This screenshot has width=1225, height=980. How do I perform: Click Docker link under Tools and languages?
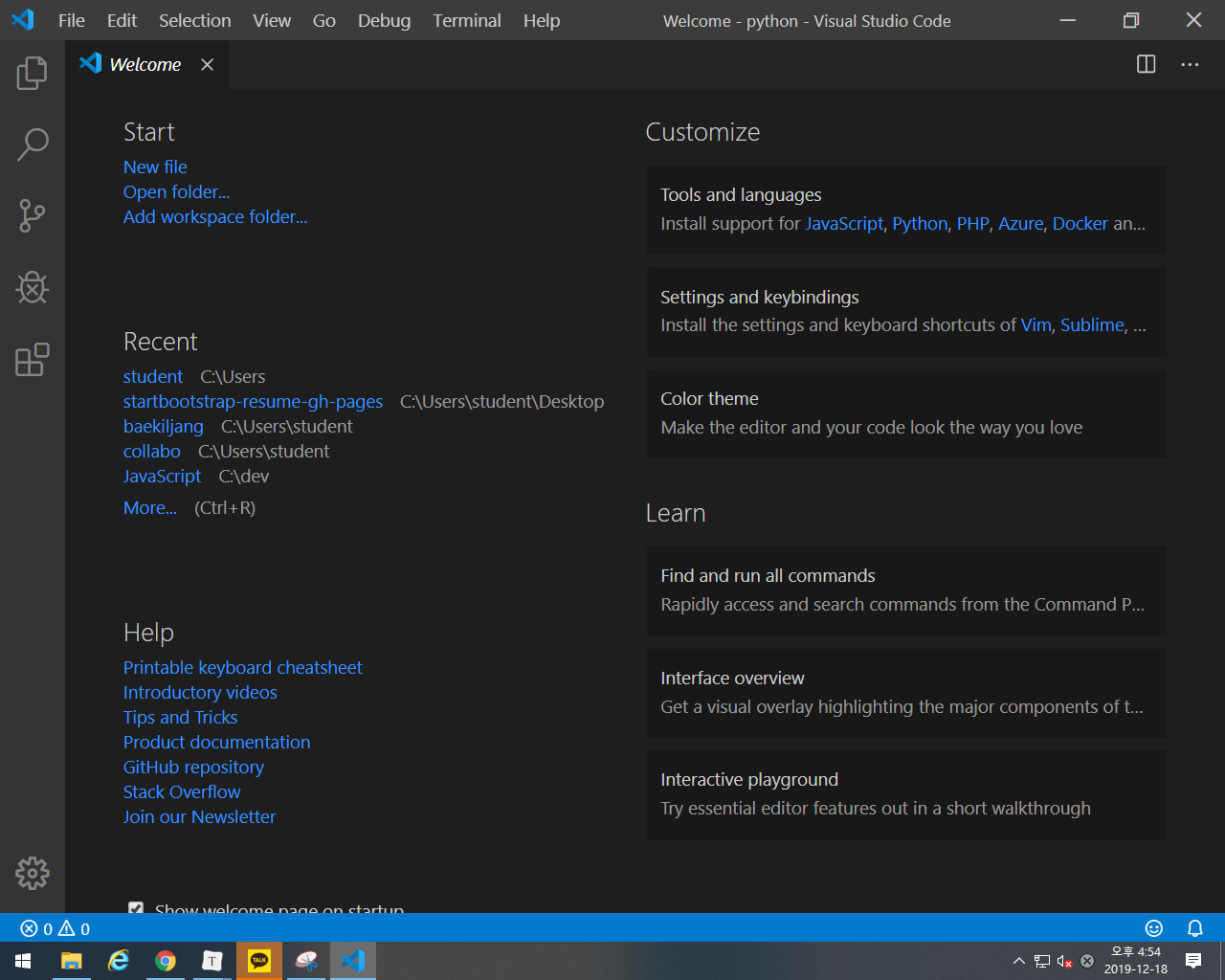(1080, 223)
